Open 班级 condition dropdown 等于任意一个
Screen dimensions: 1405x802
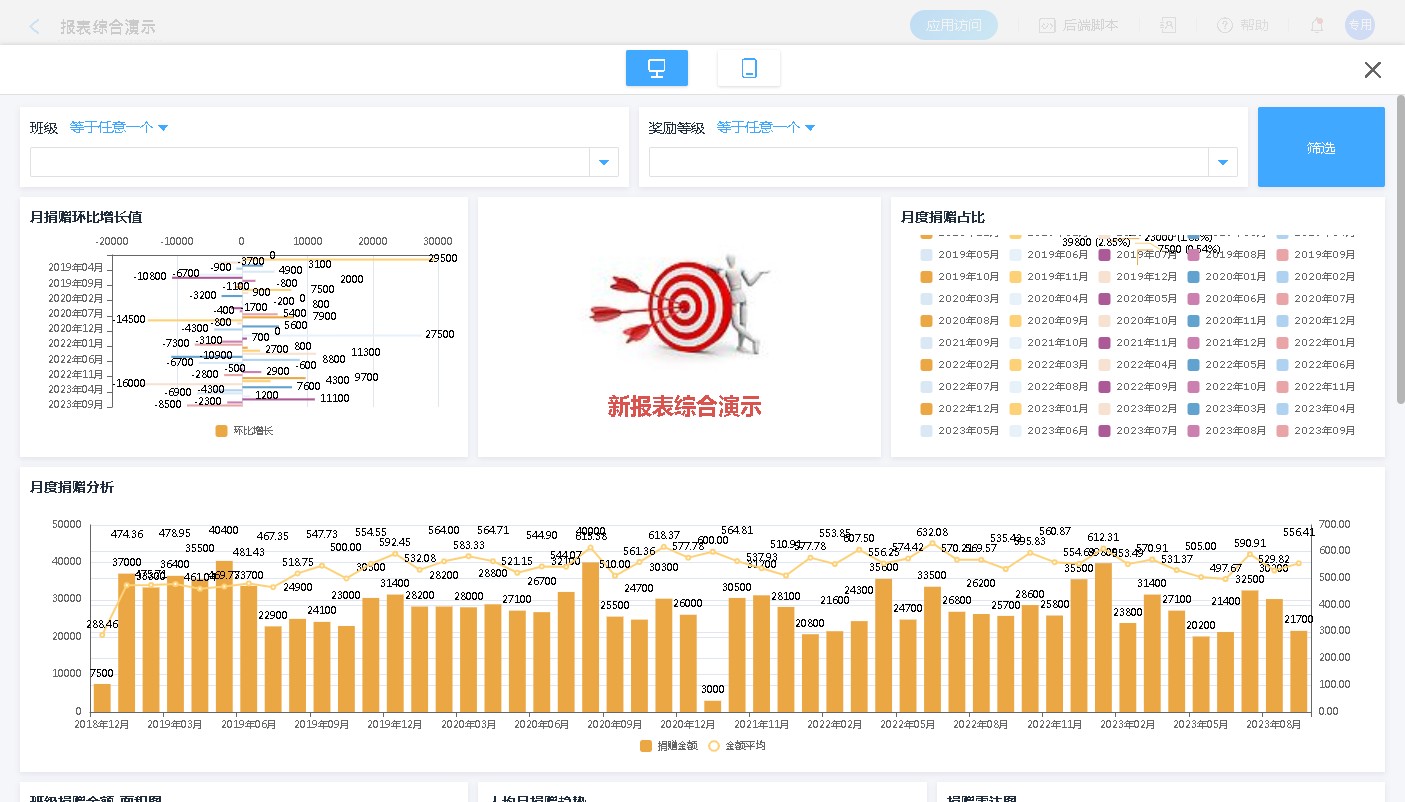point(118,128)
